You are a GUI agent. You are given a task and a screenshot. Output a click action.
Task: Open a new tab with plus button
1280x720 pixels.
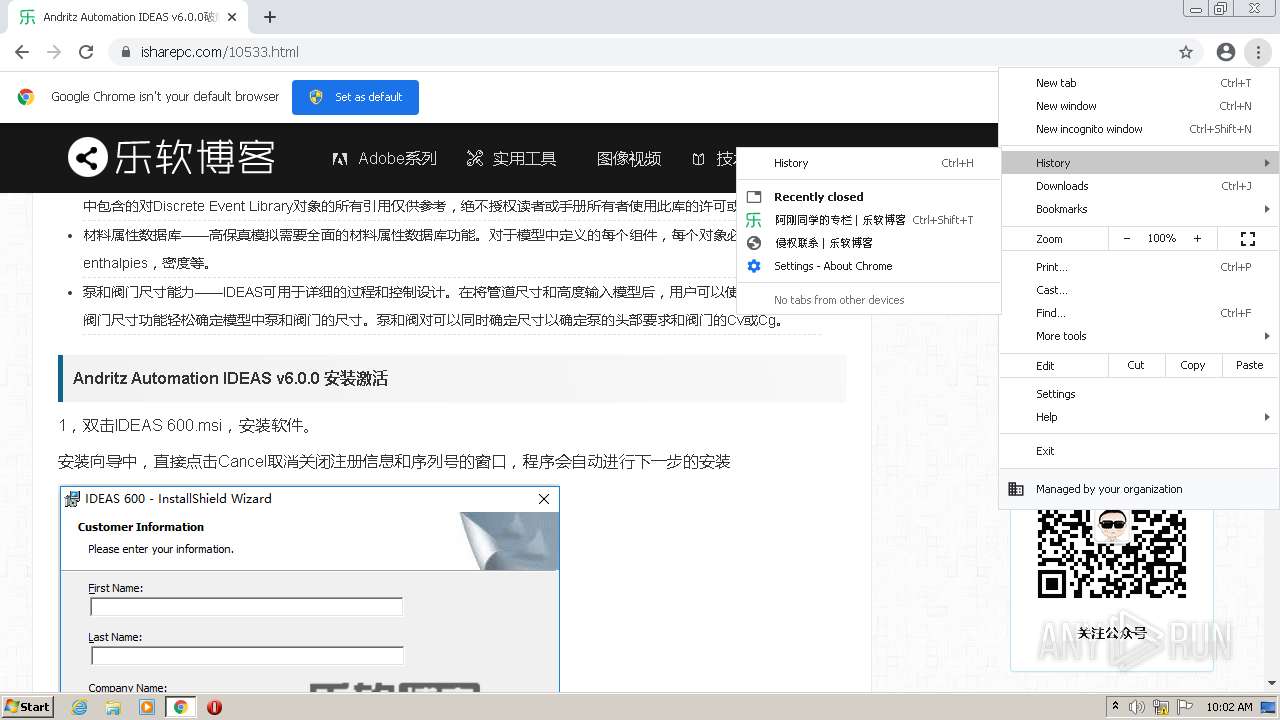pyautogui.click(x=270, y=17)
